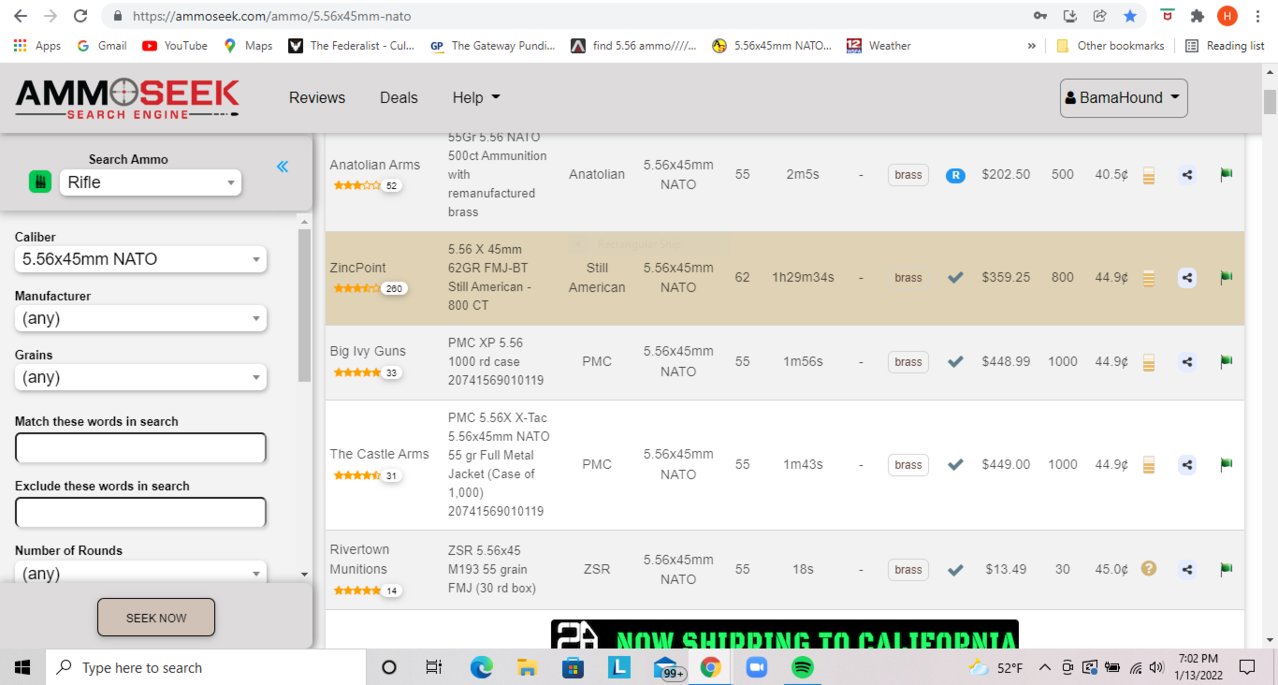Viewport: 1278px width, 685px height.
Task: Open the Gmail bookmark
Action: point(101,46)
